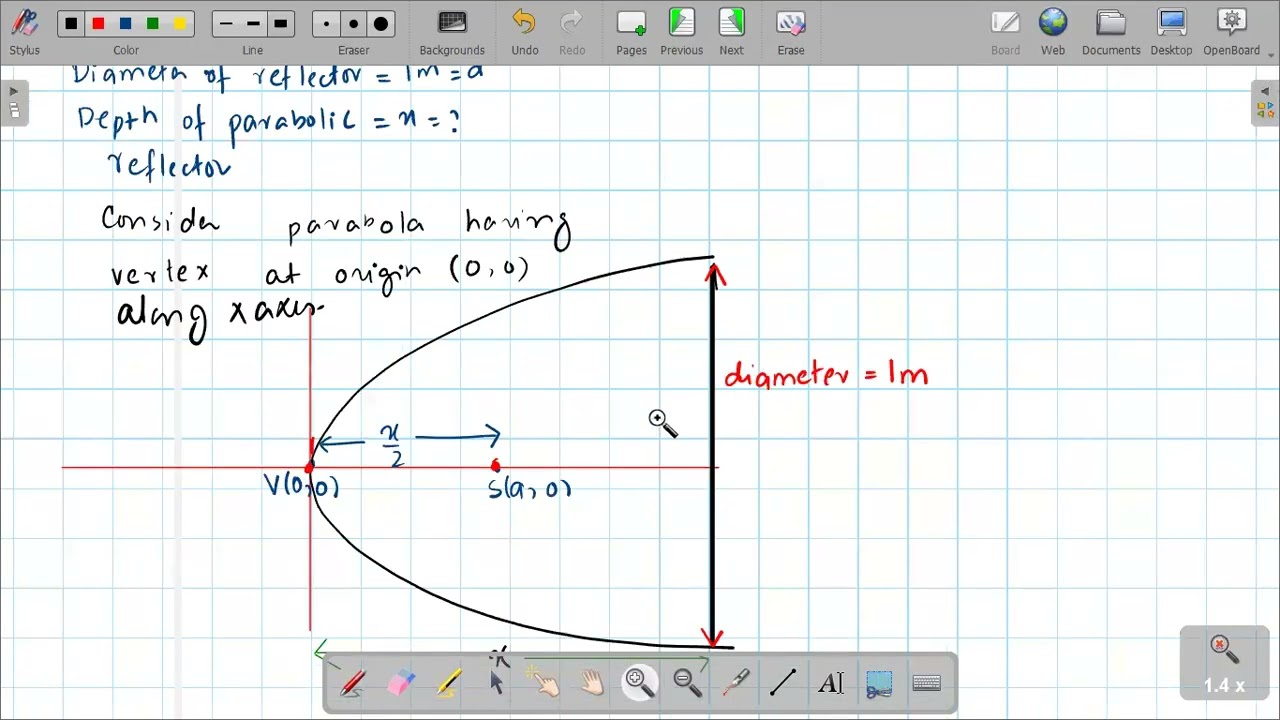Select the Pen tool in stylus palette

coord(353,683)
